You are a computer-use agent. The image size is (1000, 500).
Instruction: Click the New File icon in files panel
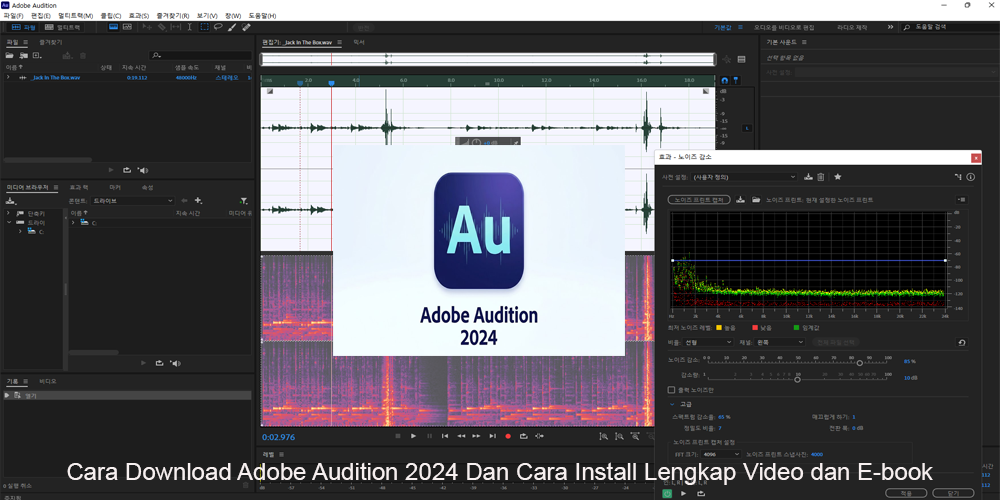pos(37,55)
